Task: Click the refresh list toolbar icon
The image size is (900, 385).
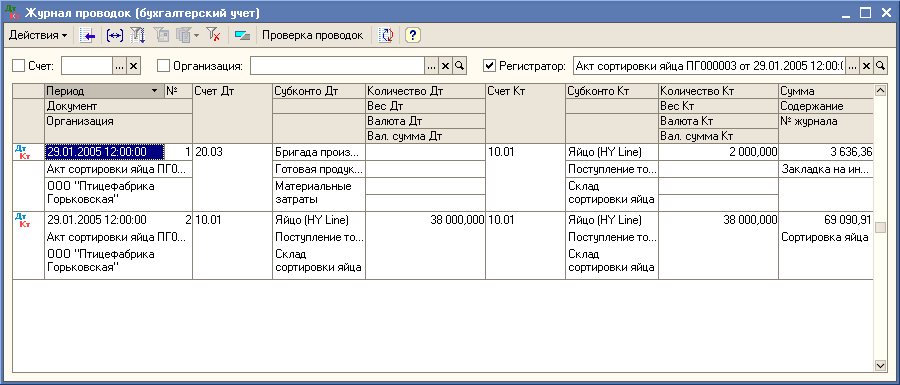Action: coord(387,36)
